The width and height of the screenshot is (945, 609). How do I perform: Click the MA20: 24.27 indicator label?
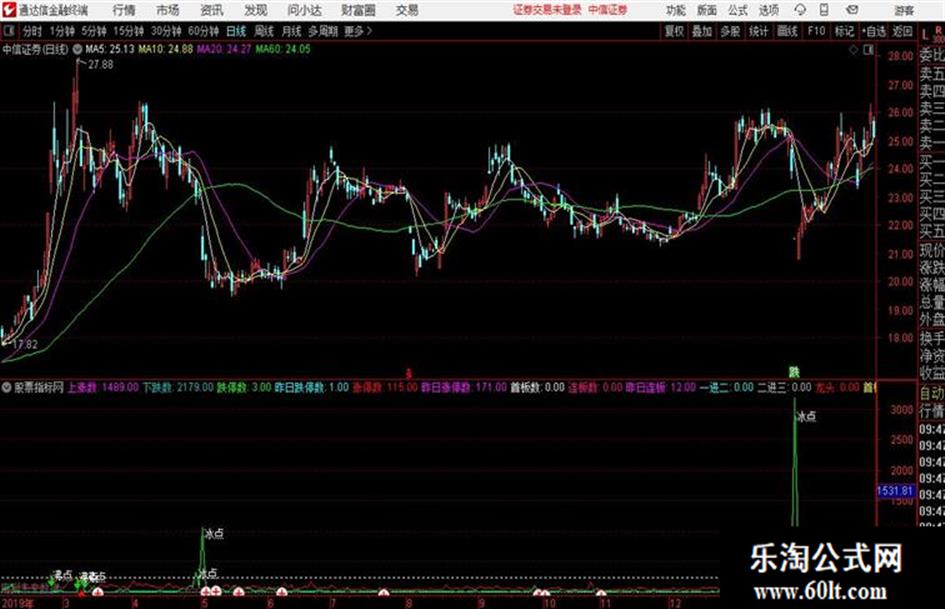224,49
